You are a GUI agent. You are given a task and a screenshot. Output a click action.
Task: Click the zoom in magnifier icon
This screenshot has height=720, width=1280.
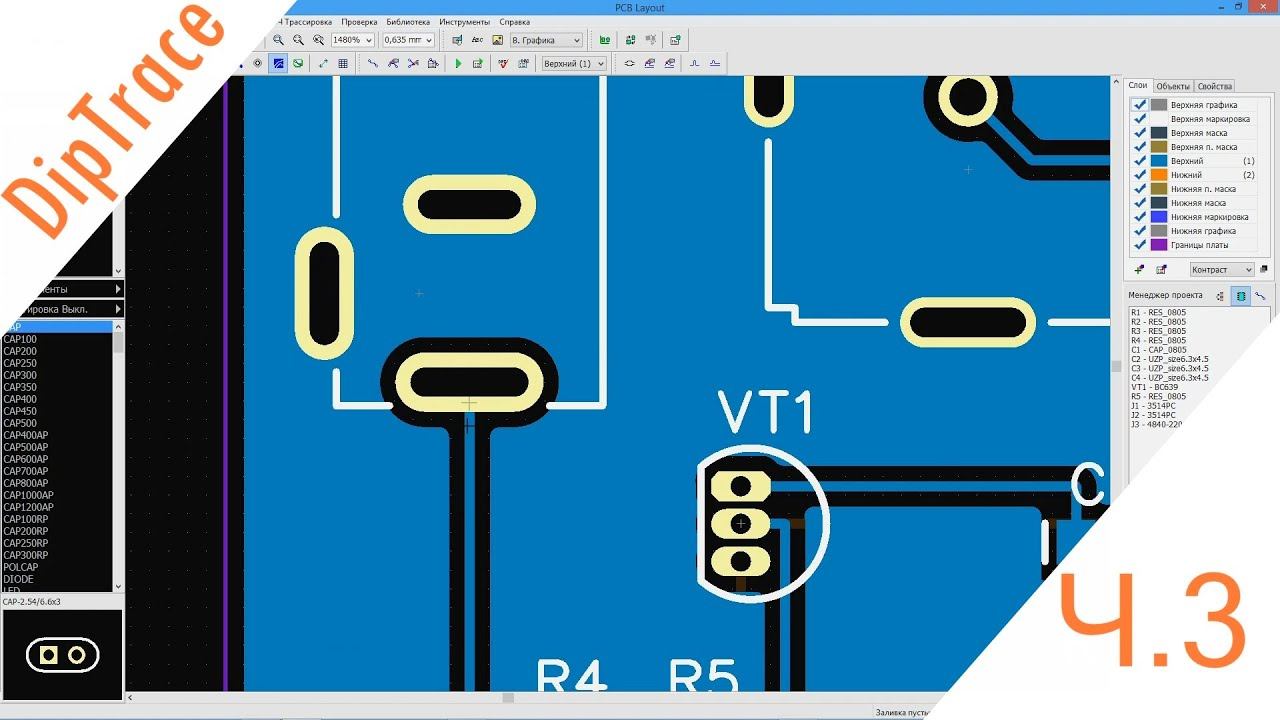pyautogui.click(x=278, y=40)
